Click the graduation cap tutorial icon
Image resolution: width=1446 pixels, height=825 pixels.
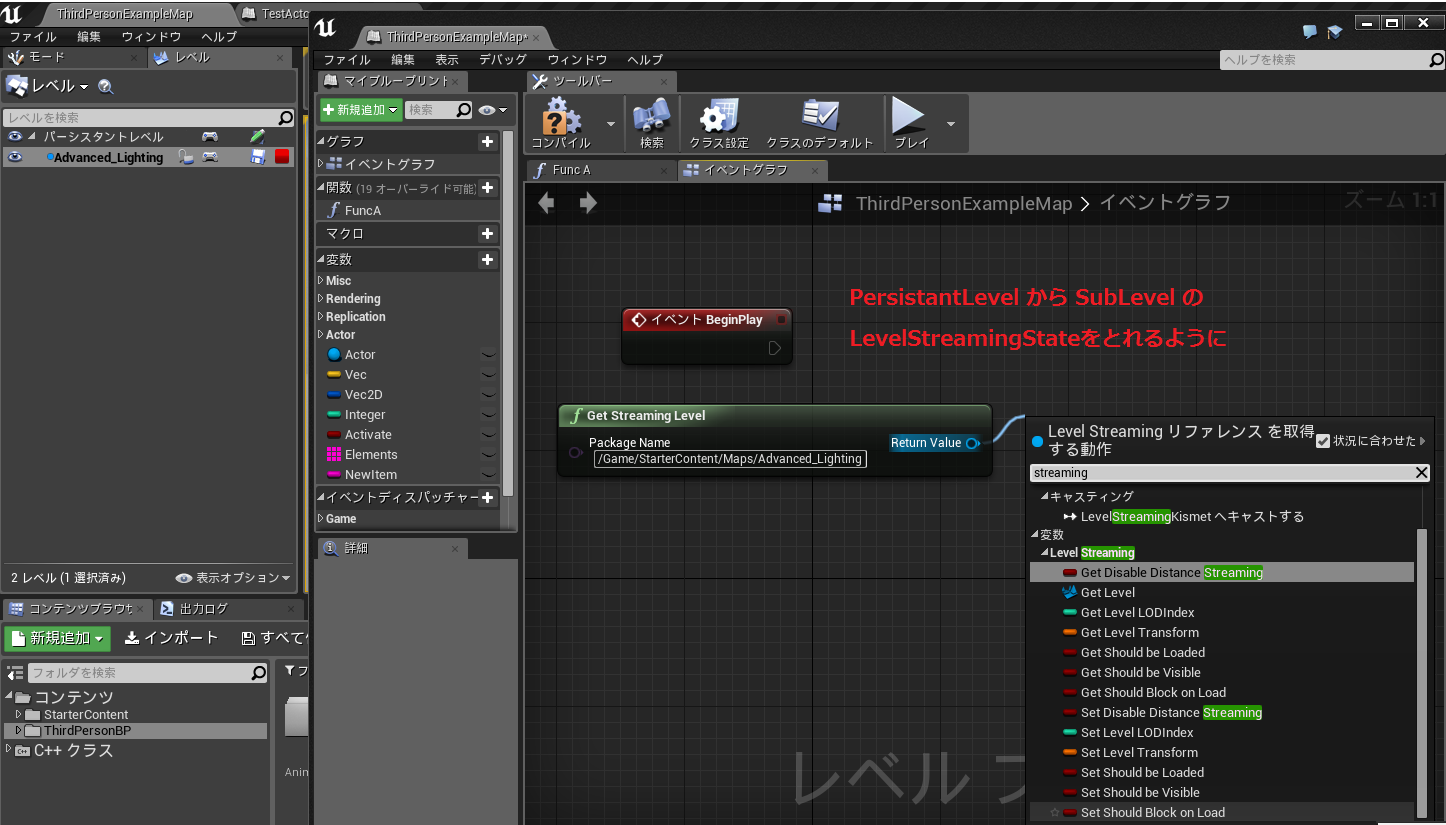pyautogui.click(x=1334, y=32)
